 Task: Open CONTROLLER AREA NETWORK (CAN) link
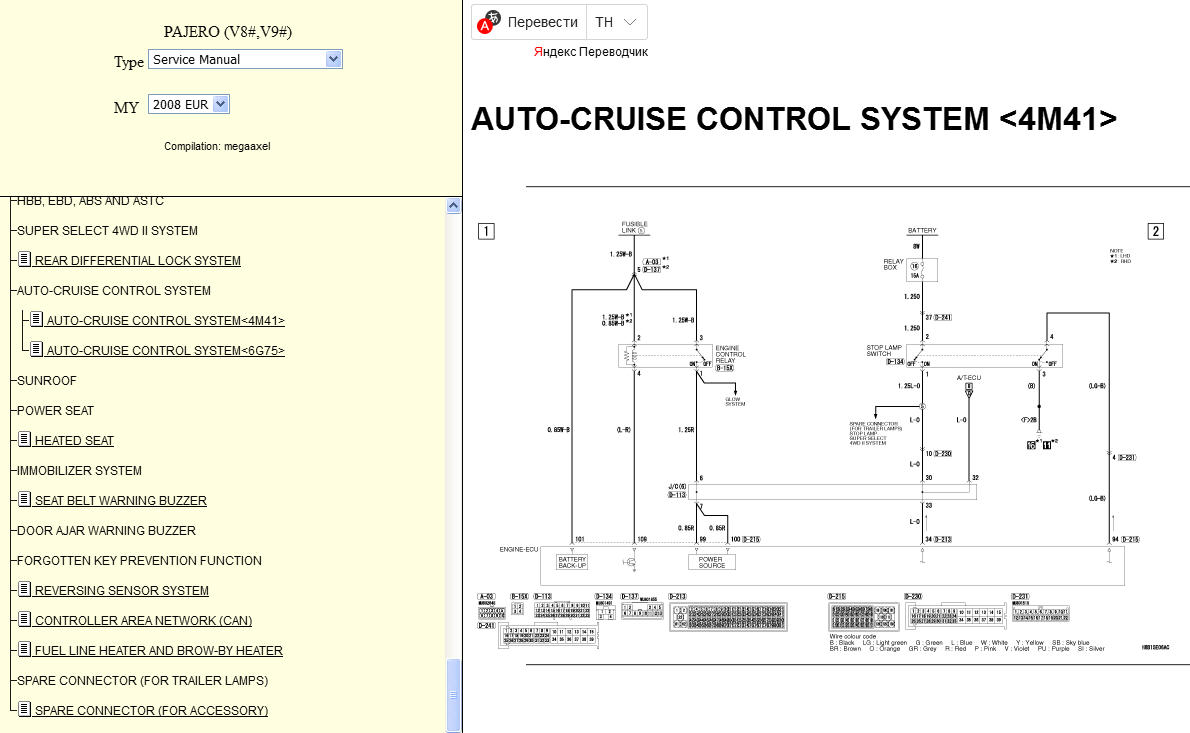[143, 621]
